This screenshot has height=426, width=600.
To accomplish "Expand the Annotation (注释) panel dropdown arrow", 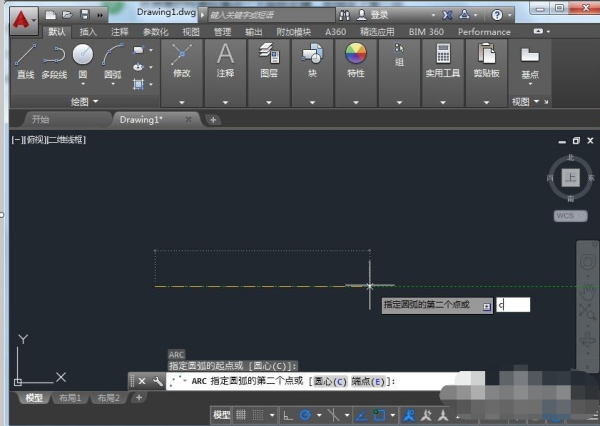I will (x=226, y=102).
